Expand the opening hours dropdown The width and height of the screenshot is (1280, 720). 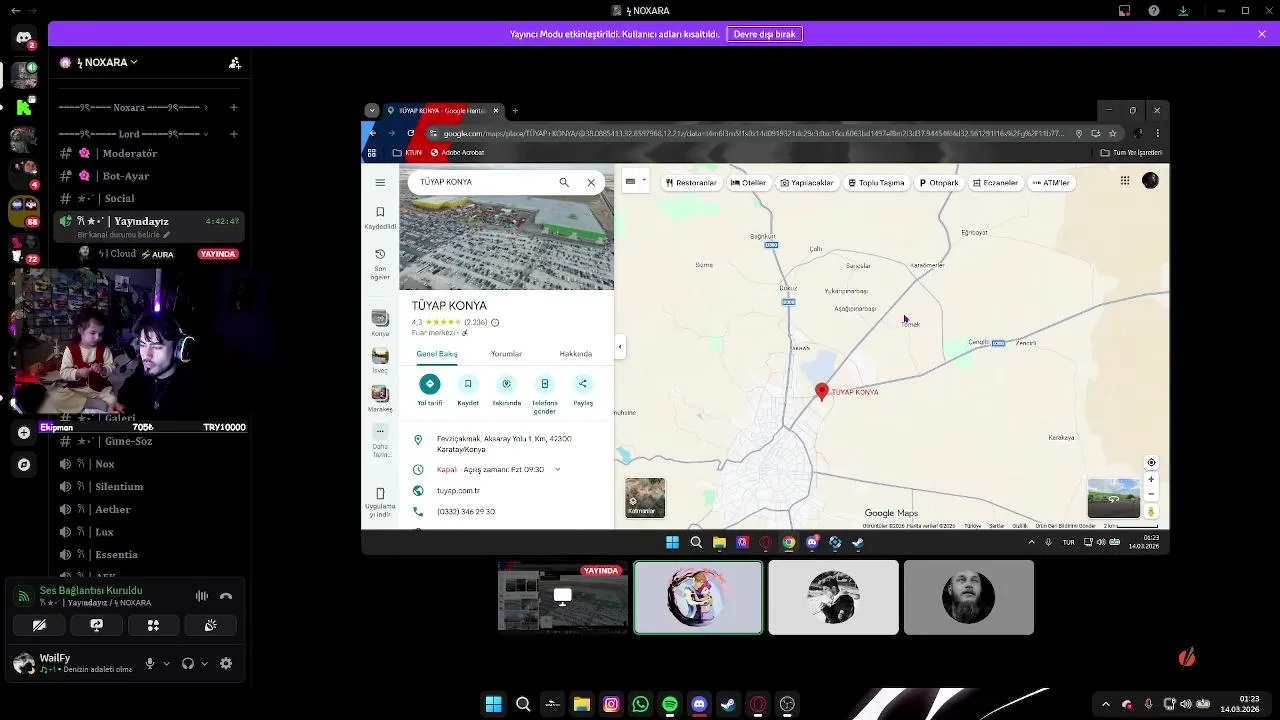(558, 469)
